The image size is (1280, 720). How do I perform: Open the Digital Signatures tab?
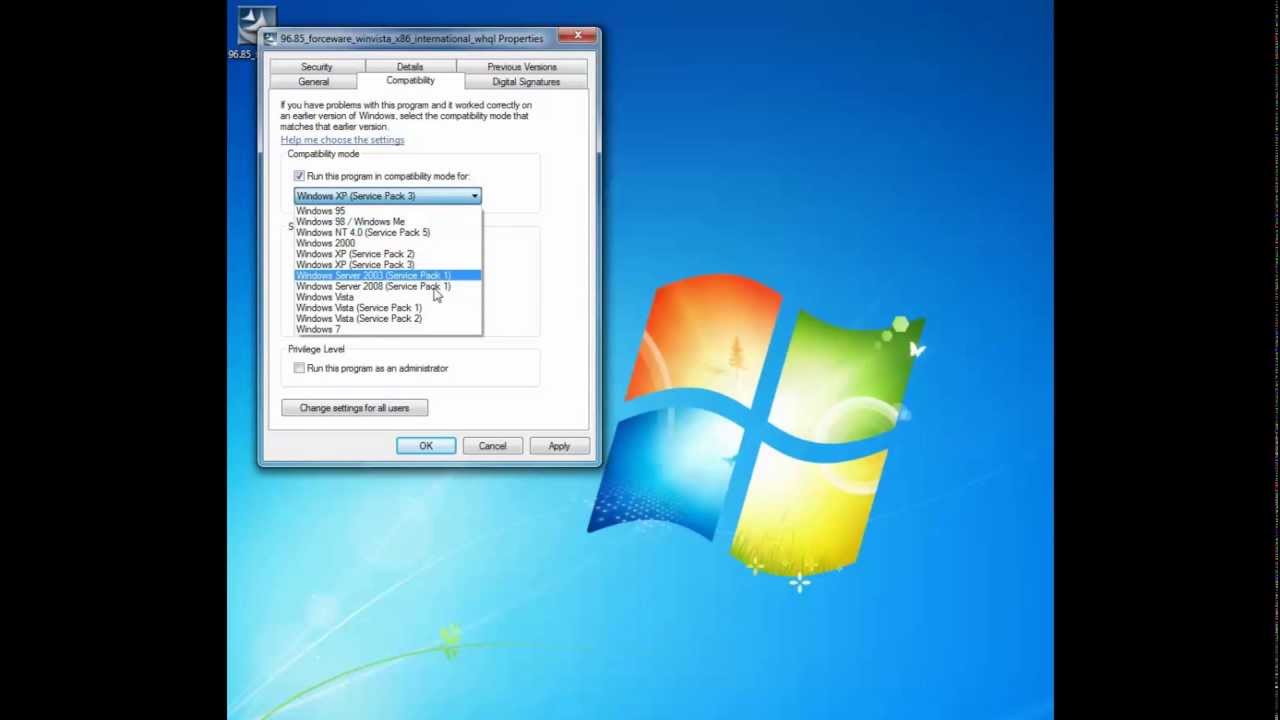pos(526,82)
